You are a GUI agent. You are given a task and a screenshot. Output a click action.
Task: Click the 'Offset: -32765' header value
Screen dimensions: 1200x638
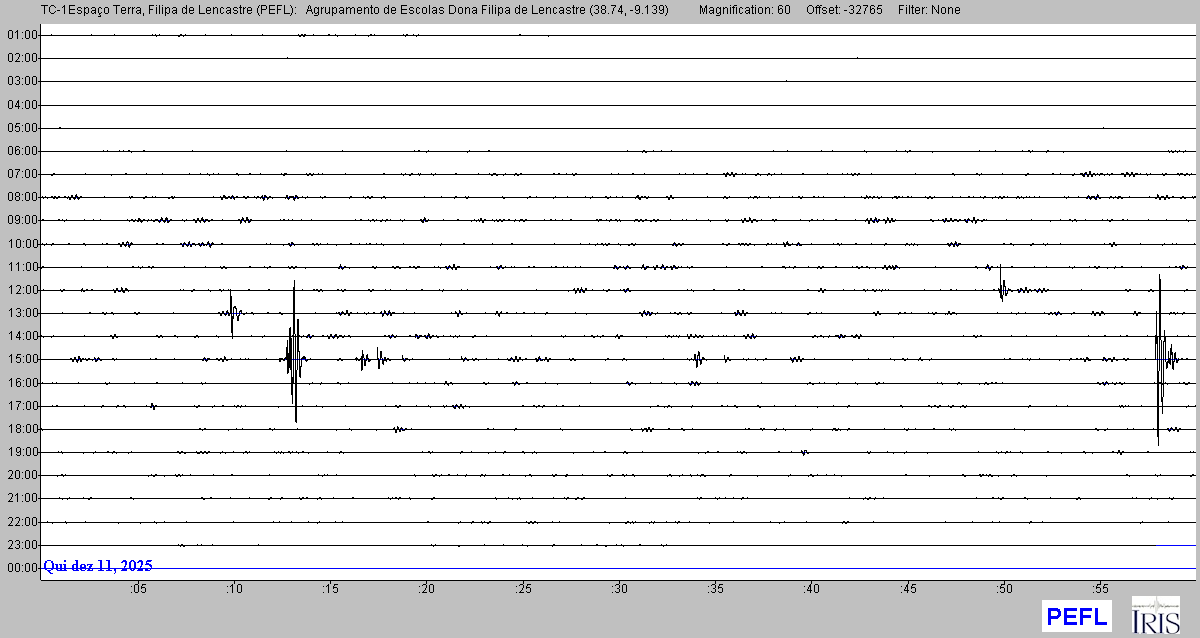coord(843,10)
